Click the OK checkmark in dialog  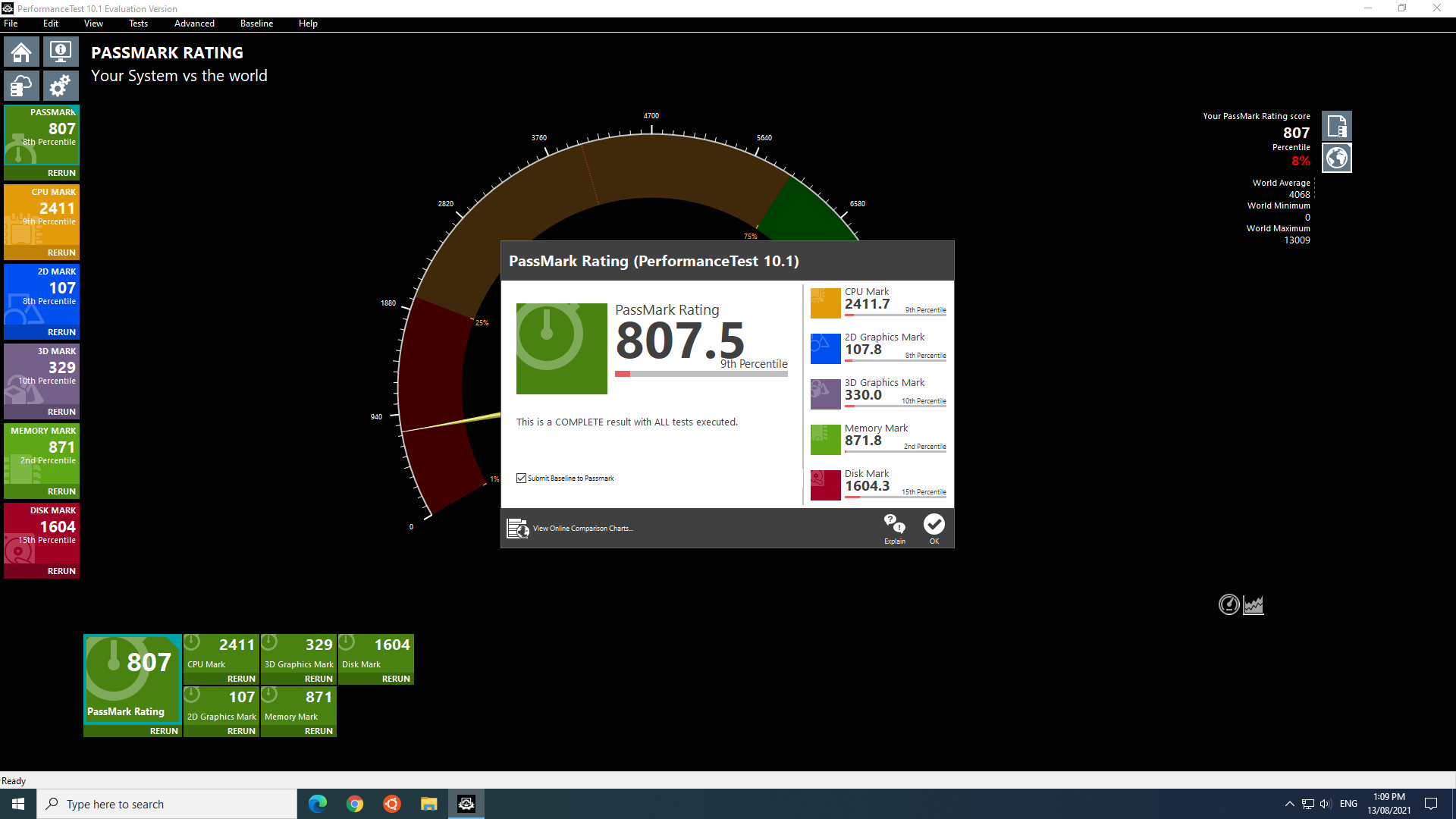934,529
